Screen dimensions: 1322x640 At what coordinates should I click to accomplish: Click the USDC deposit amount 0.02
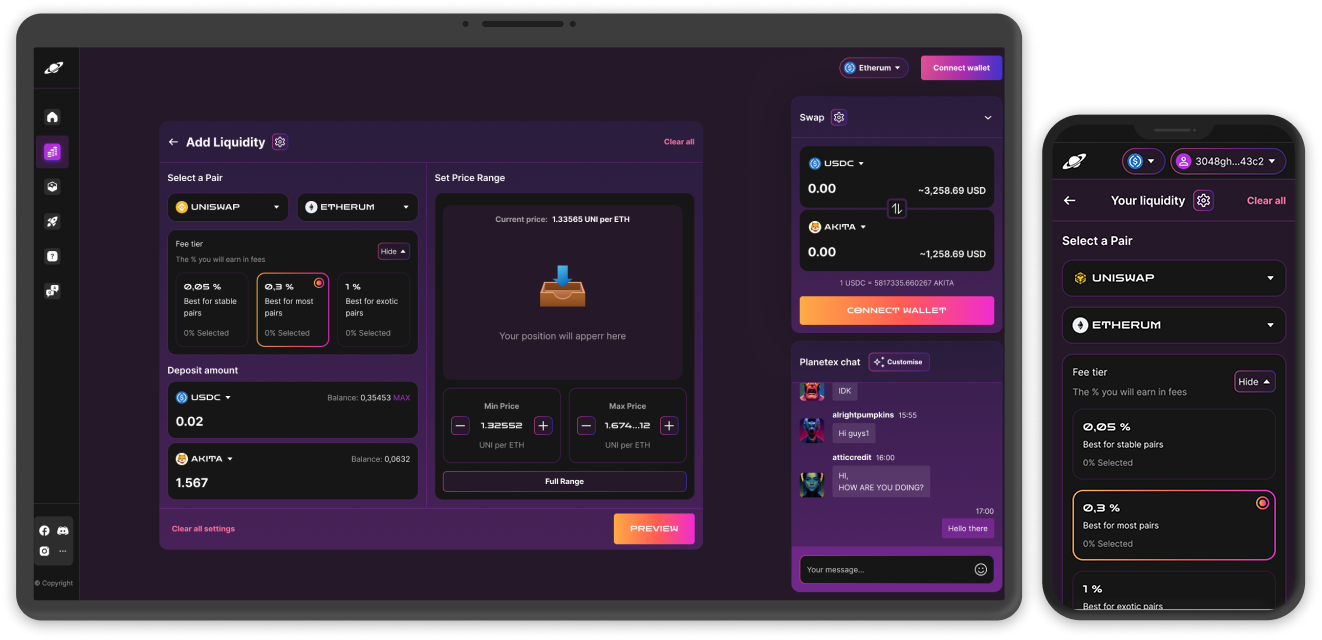coord(190,422)
